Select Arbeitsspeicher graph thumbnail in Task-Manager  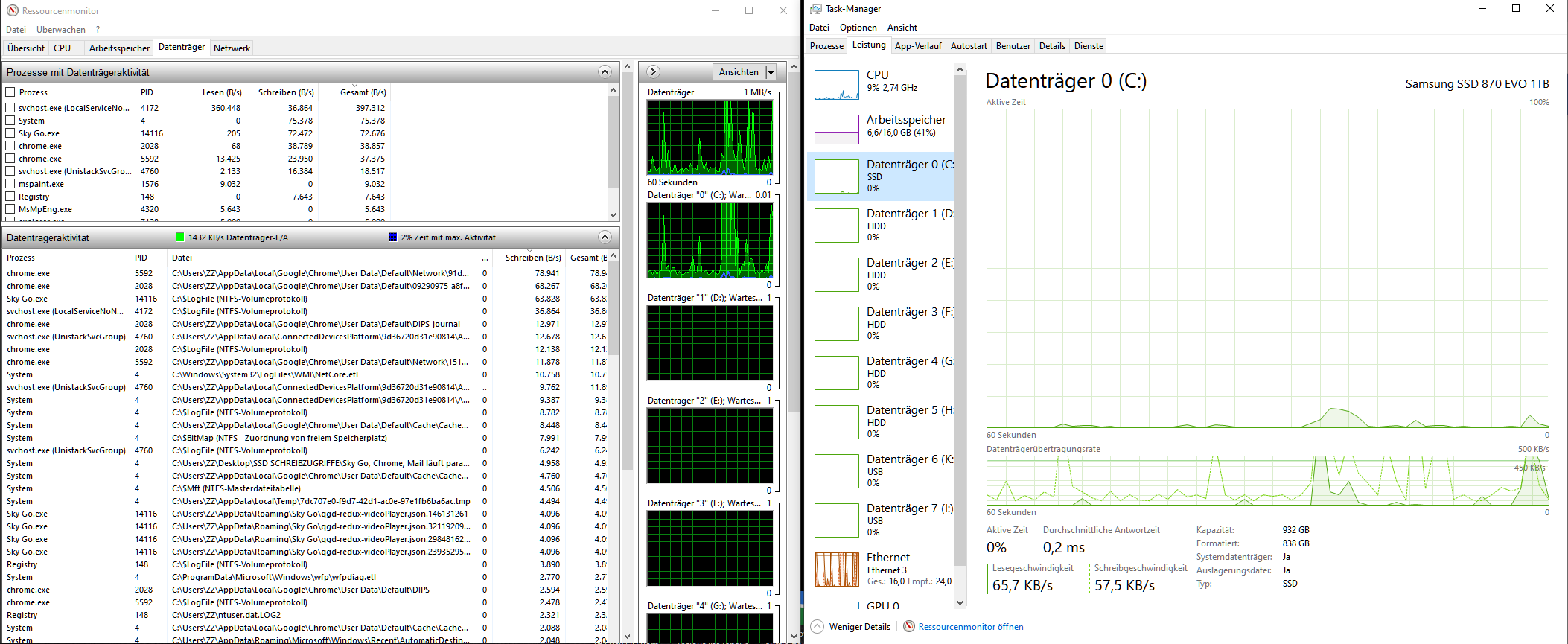tap(837, 130)
